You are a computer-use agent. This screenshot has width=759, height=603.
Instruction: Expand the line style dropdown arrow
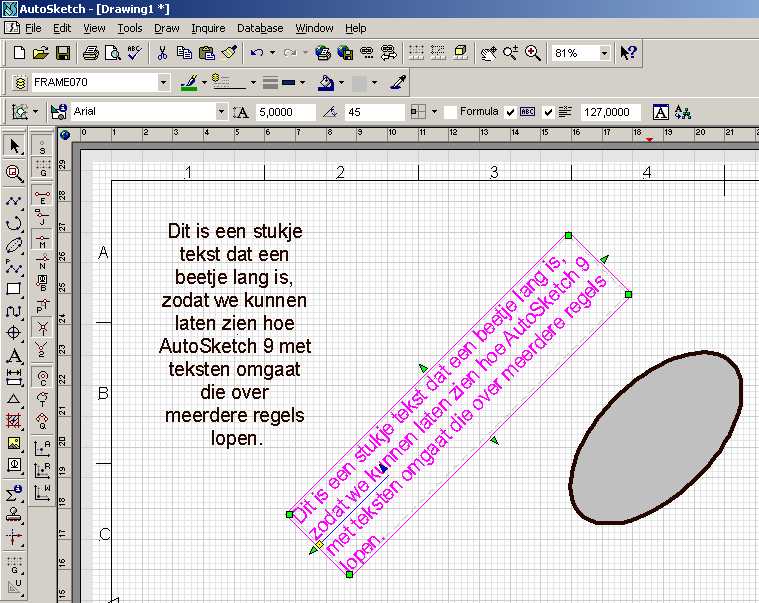(x=253, y=83)
